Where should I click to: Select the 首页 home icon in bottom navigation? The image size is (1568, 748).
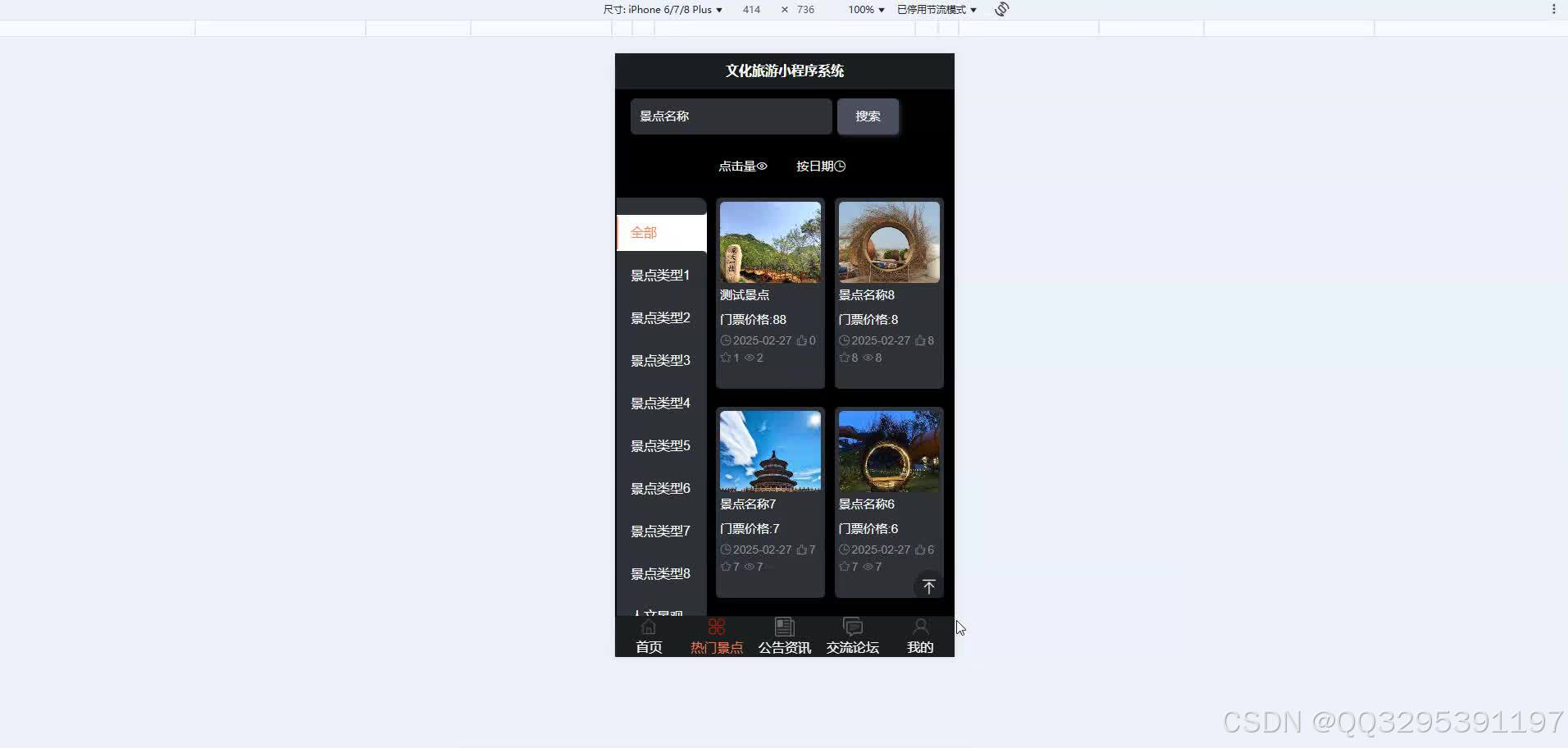point(648,626)
